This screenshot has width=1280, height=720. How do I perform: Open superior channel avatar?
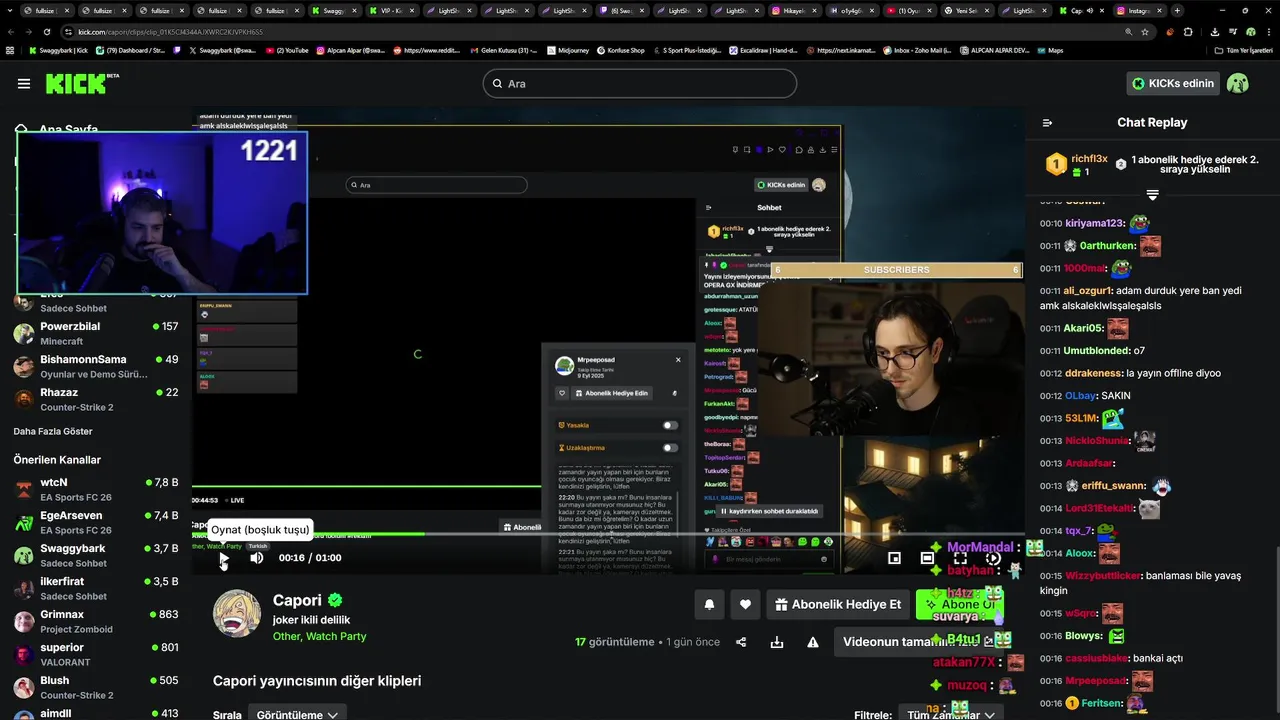(x=24, y=654)
